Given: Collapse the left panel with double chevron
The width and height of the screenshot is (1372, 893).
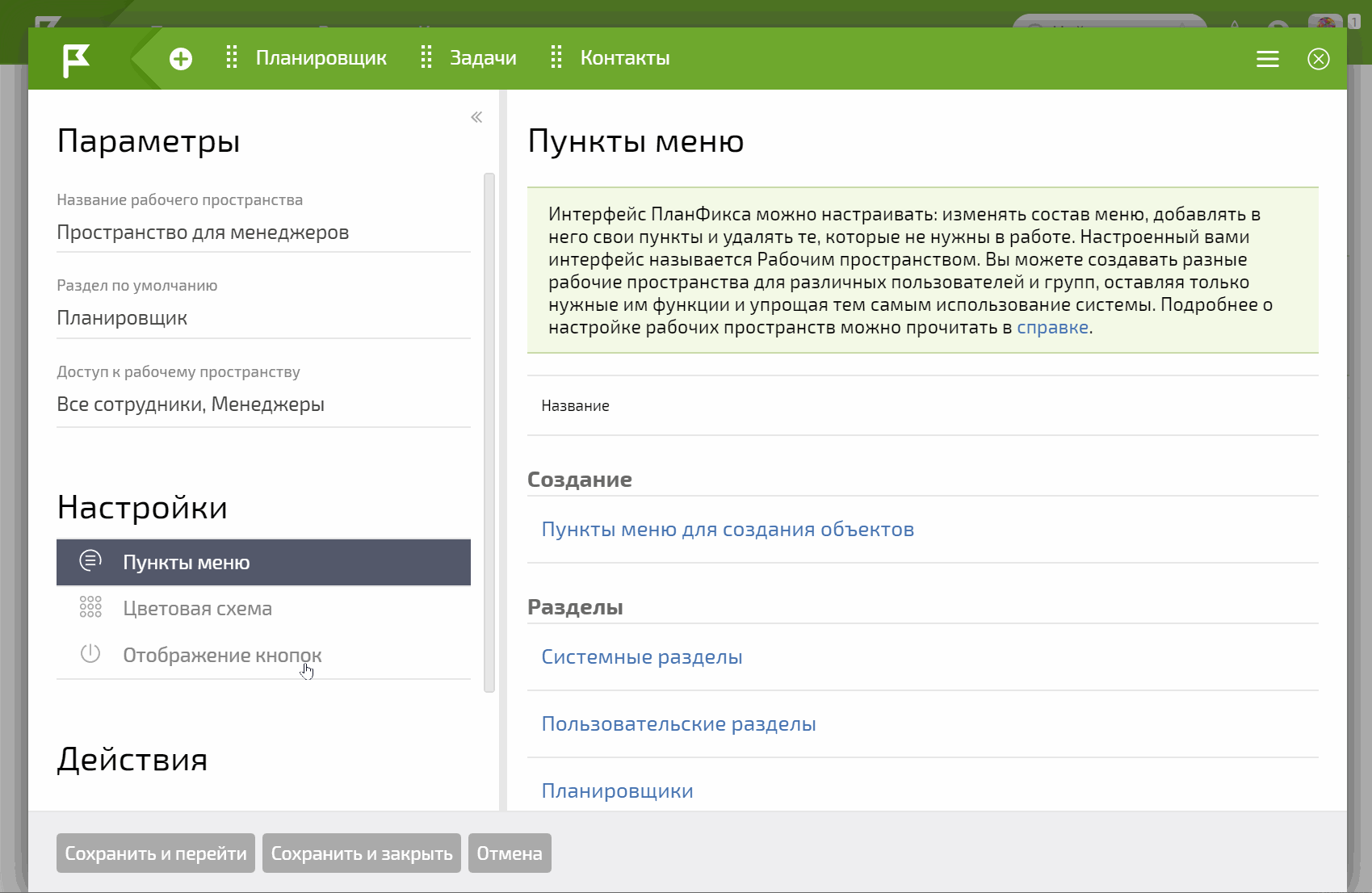Looking at the screenshot, I should tap(476, 118).
